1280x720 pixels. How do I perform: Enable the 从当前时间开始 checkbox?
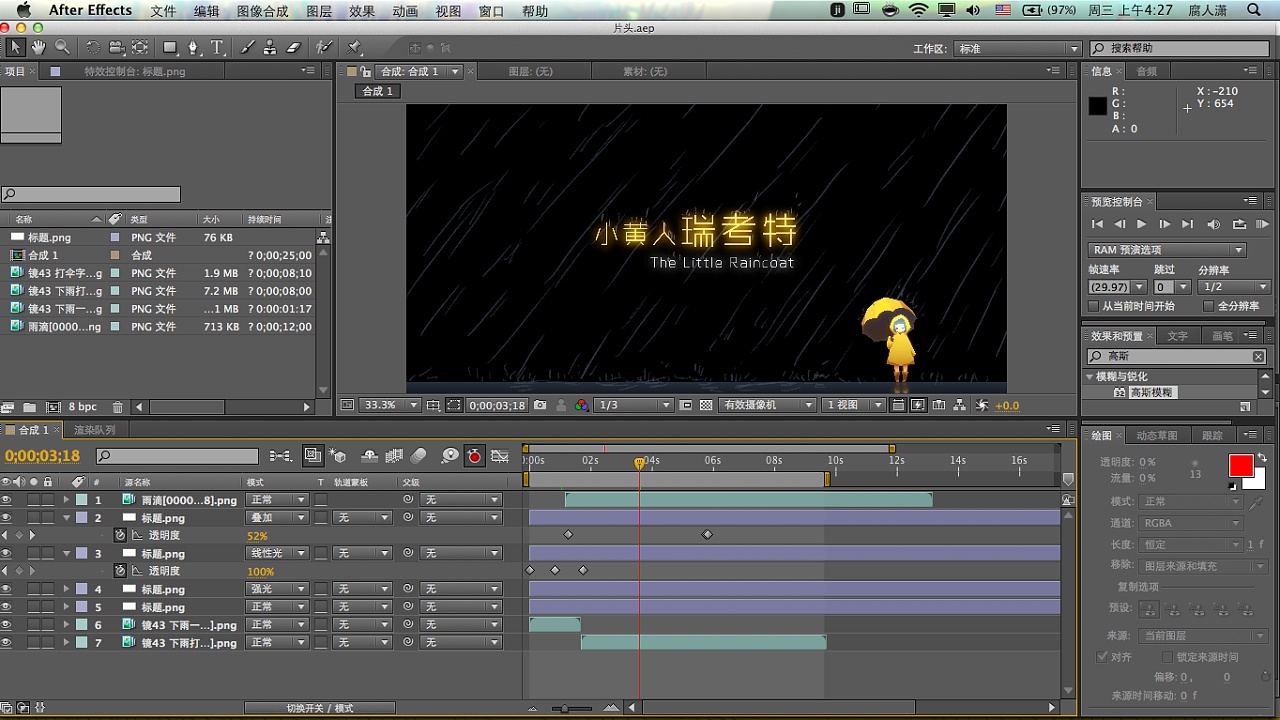click(1094, 306)
